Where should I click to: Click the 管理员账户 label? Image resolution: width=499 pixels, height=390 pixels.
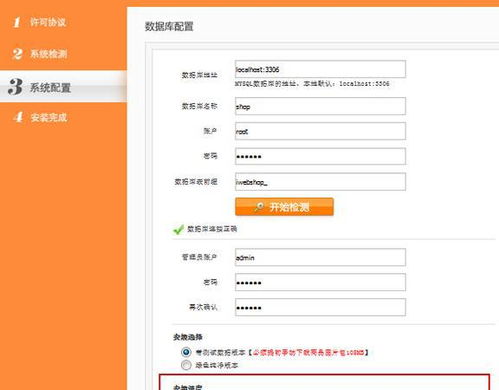pos(199,257)
